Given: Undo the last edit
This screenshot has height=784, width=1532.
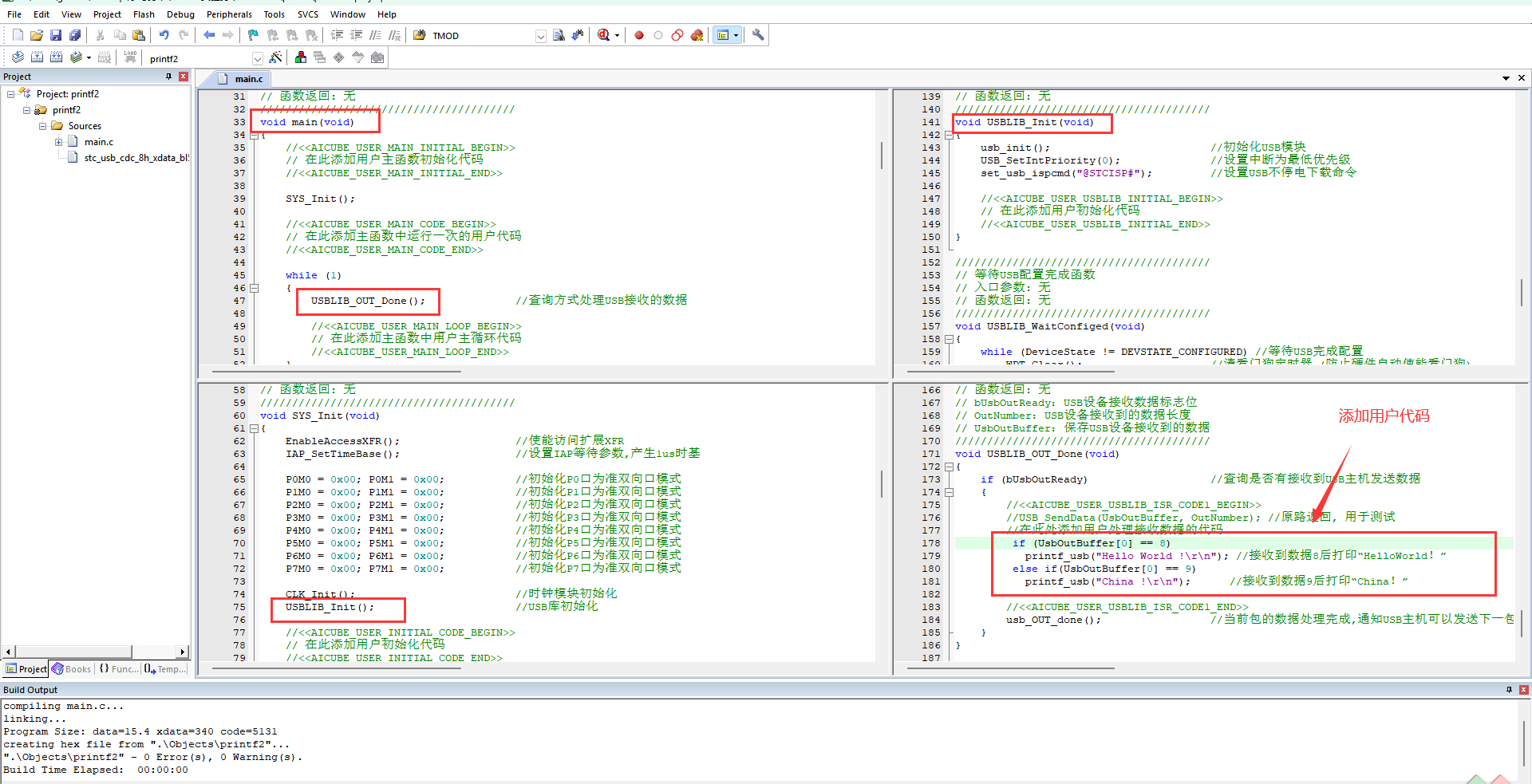Looking at the screenshot, I should pos(164,35).
